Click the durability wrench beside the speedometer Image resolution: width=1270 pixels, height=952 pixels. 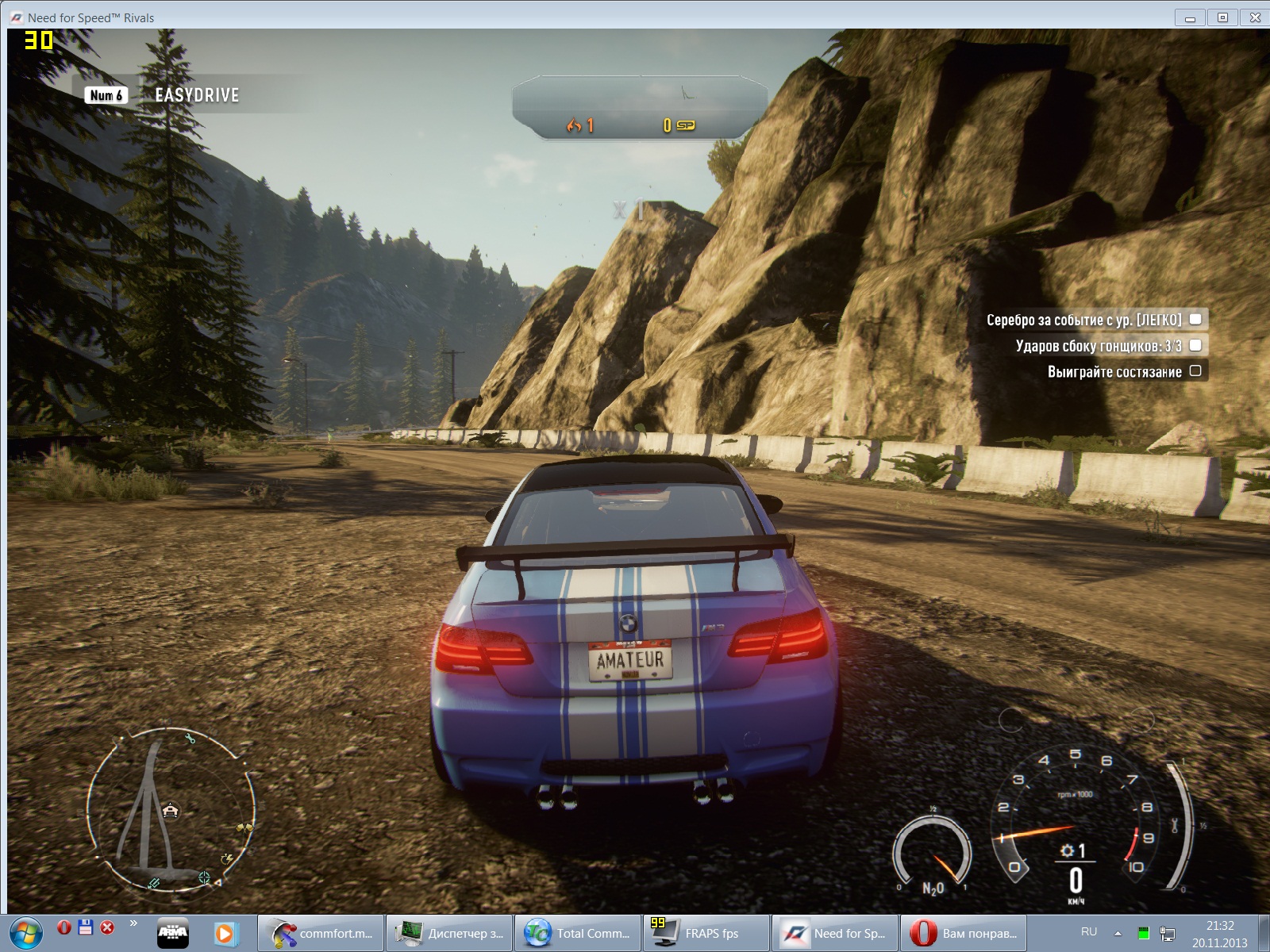click(x=1175, y=825)
